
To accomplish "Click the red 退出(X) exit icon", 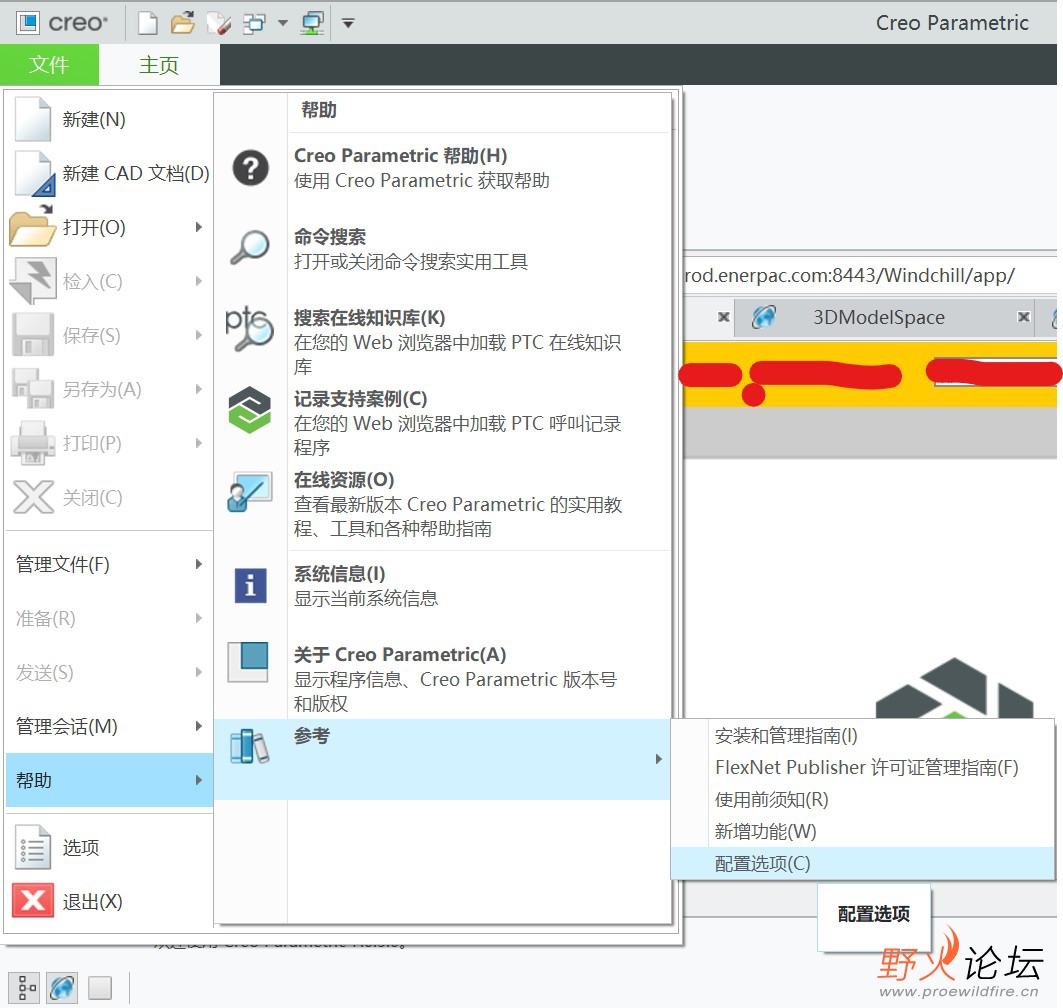I will tap(33, 901).
